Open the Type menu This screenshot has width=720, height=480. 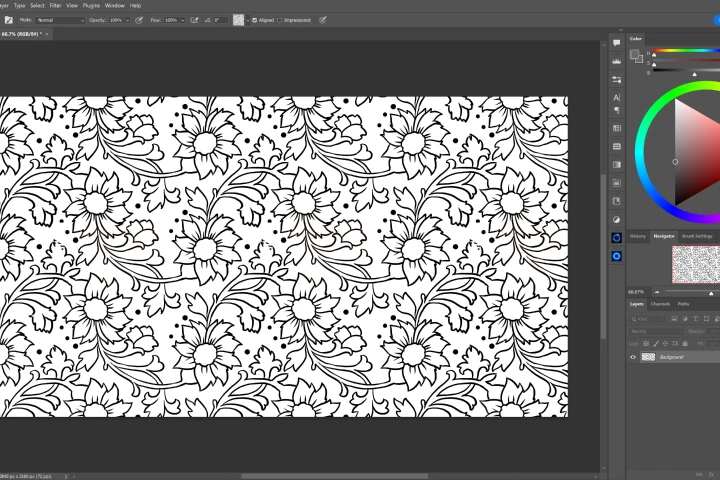[19, 6]
